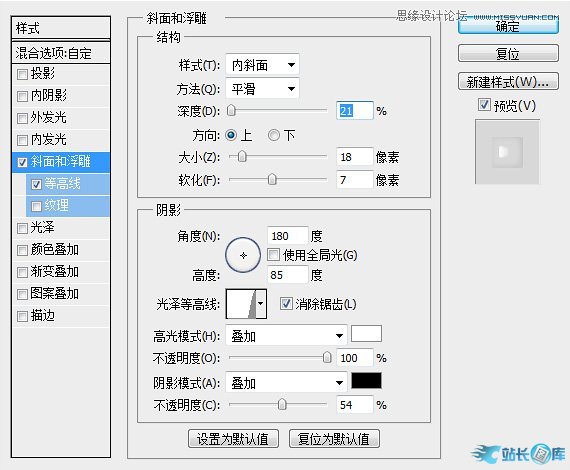Click the highlight 不透明度(O) slider handle
The width and height of the screenshot is (570, 470).
327,358
